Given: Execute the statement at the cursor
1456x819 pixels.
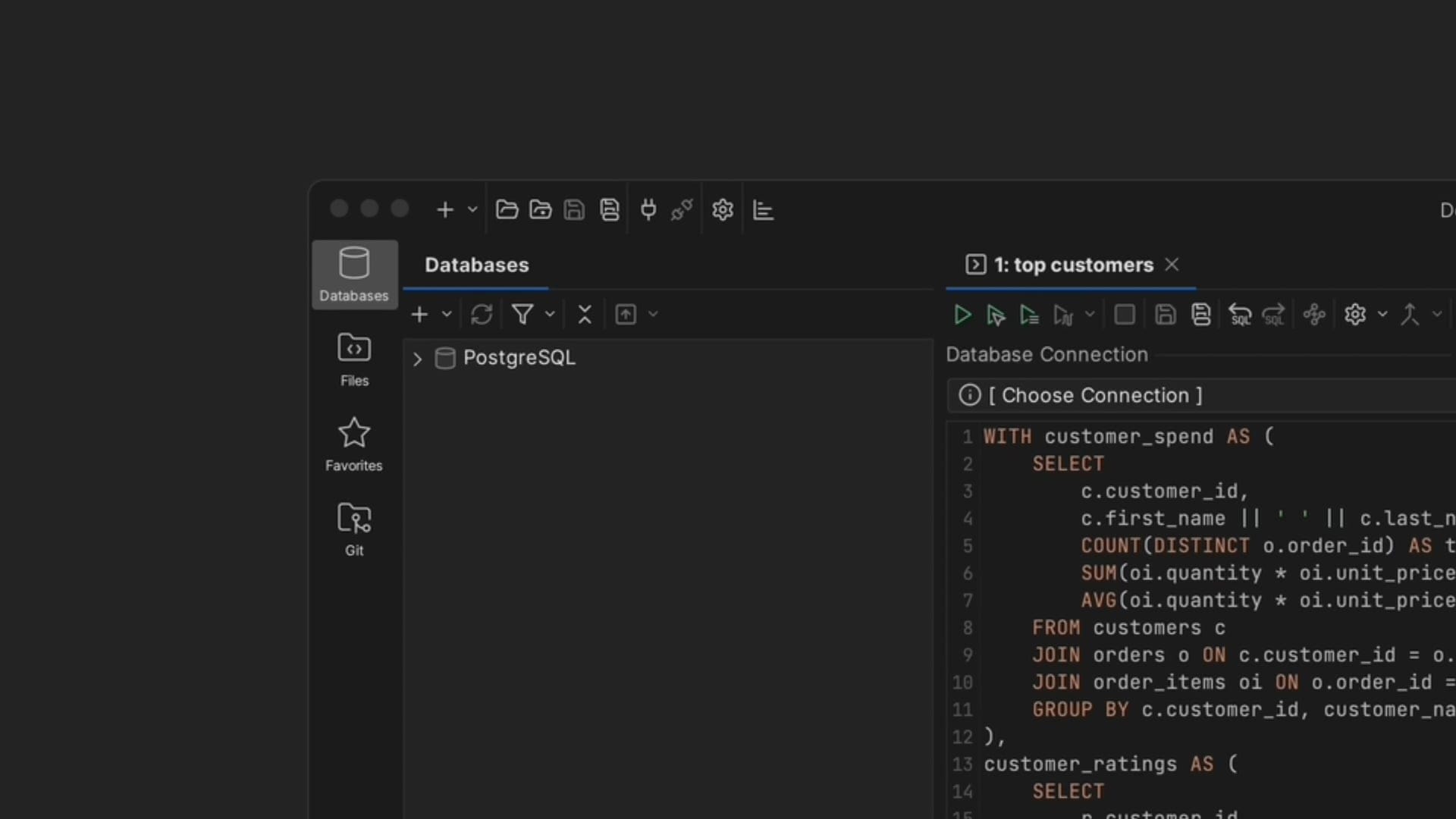Looking at the screenshot, I should tap(996, 315).
